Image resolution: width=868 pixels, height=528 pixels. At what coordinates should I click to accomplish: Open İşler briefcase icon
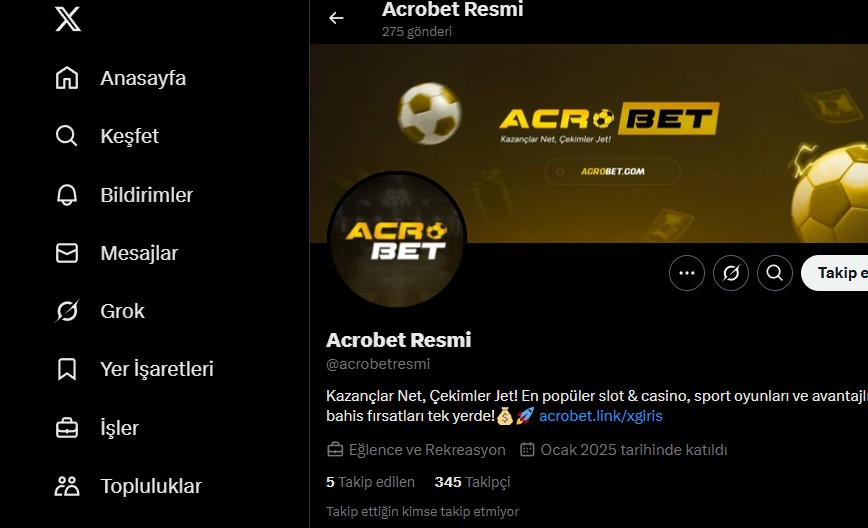click(67, 428)
